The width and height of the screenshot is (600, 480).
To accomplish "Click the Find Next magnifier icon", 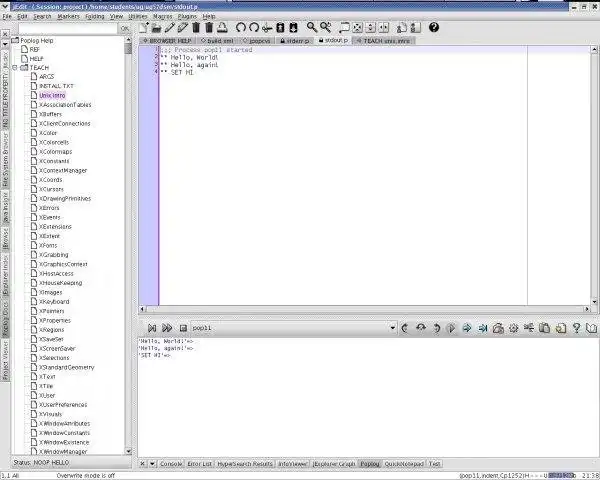I will (x=326, y=28).
